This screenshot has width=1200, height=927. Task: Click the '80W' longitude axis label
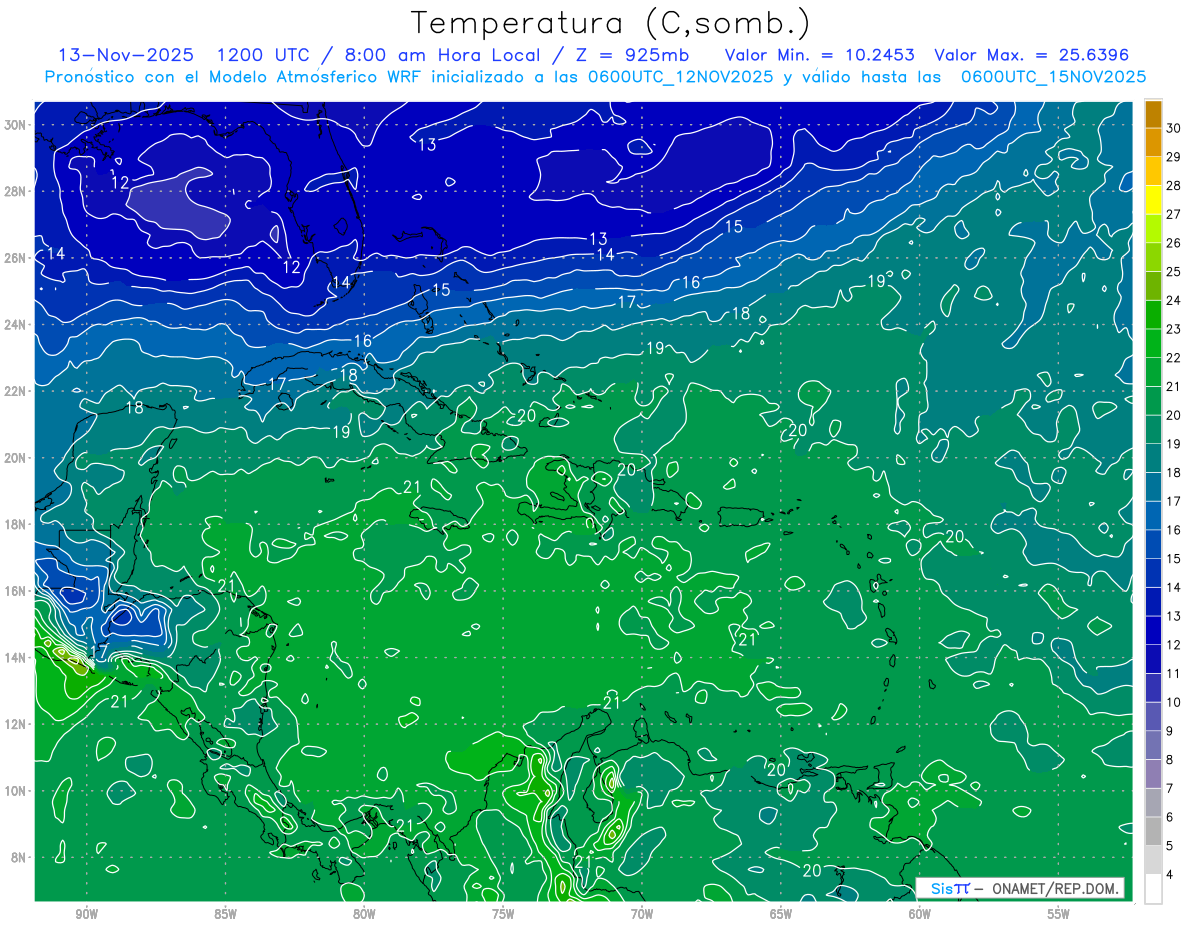(364, 914)
